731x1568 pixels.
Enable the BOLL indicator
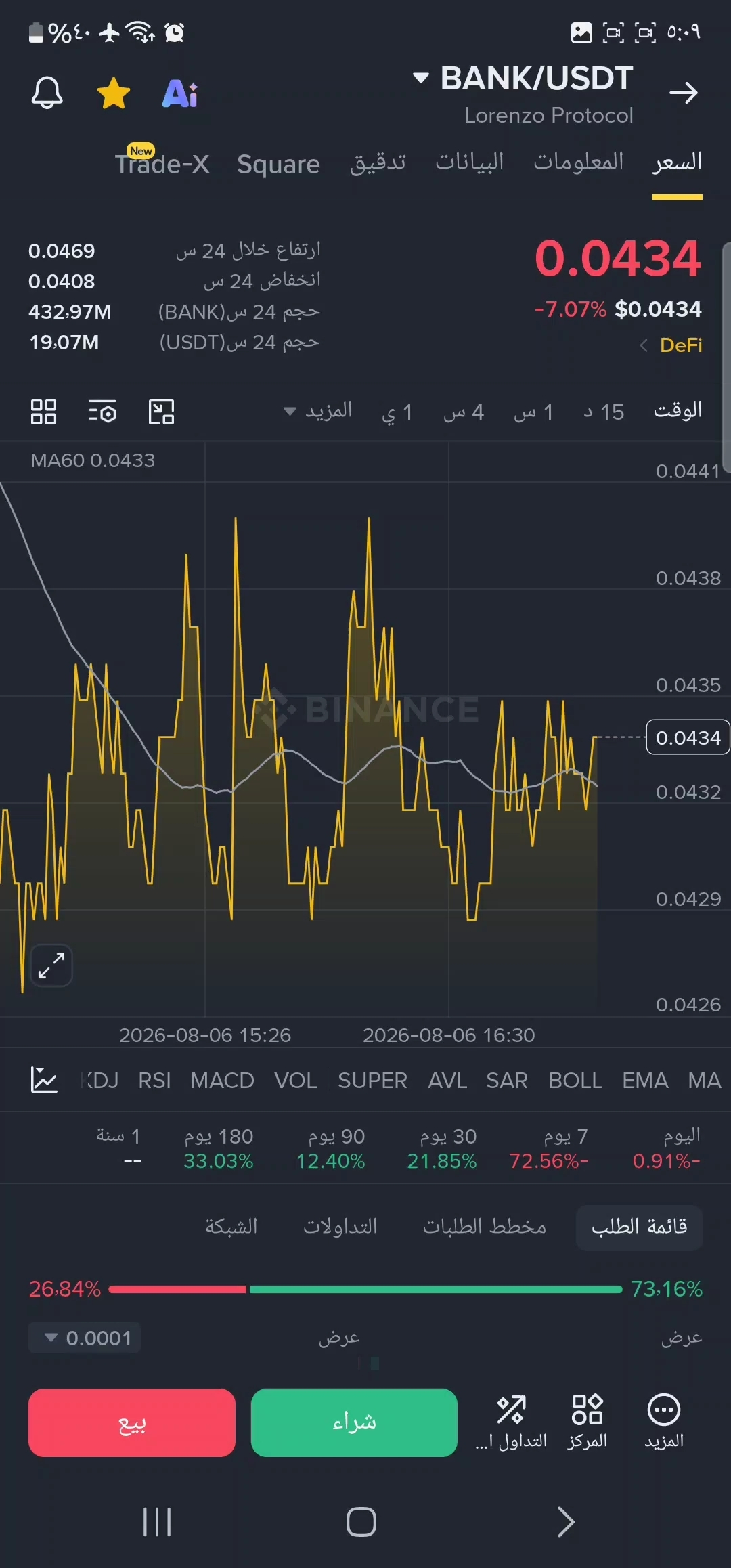point(575,1081)
